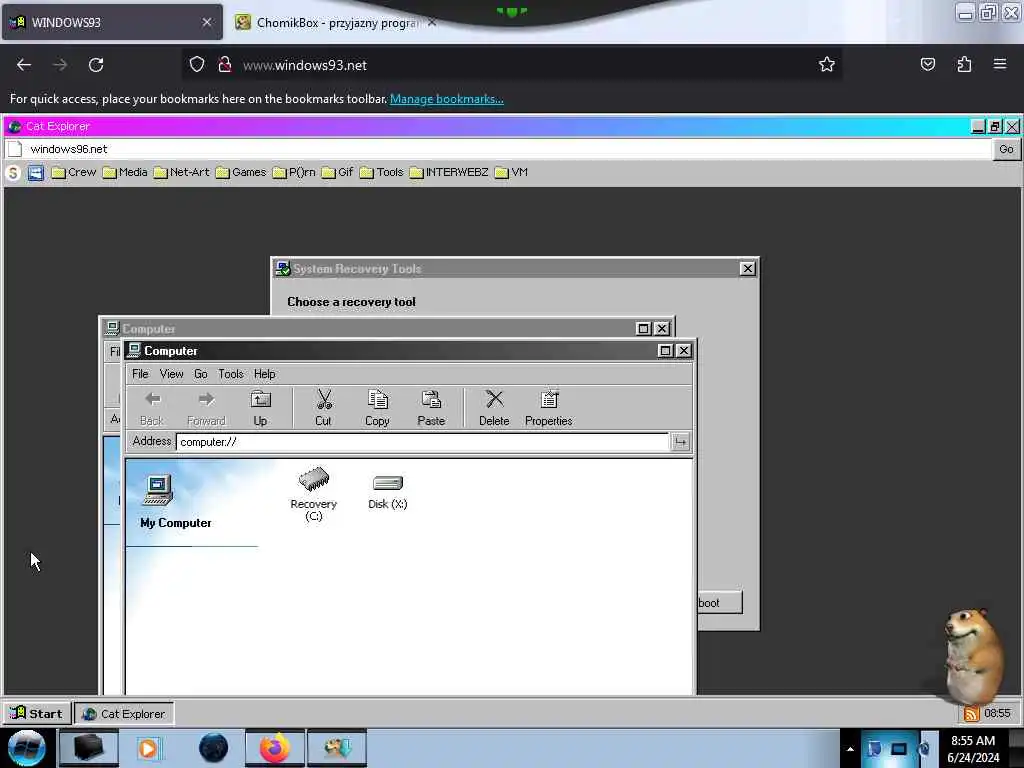Open the INTERWEBZ bookmark folder

[449, 172]
